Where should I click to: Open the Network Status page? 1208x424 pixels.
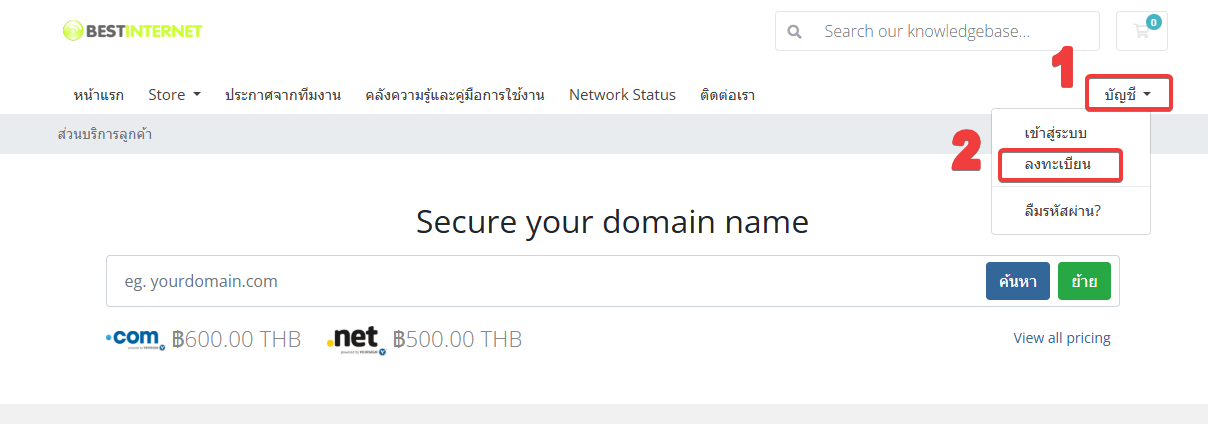pyautogui.click(x=622, y=95)
